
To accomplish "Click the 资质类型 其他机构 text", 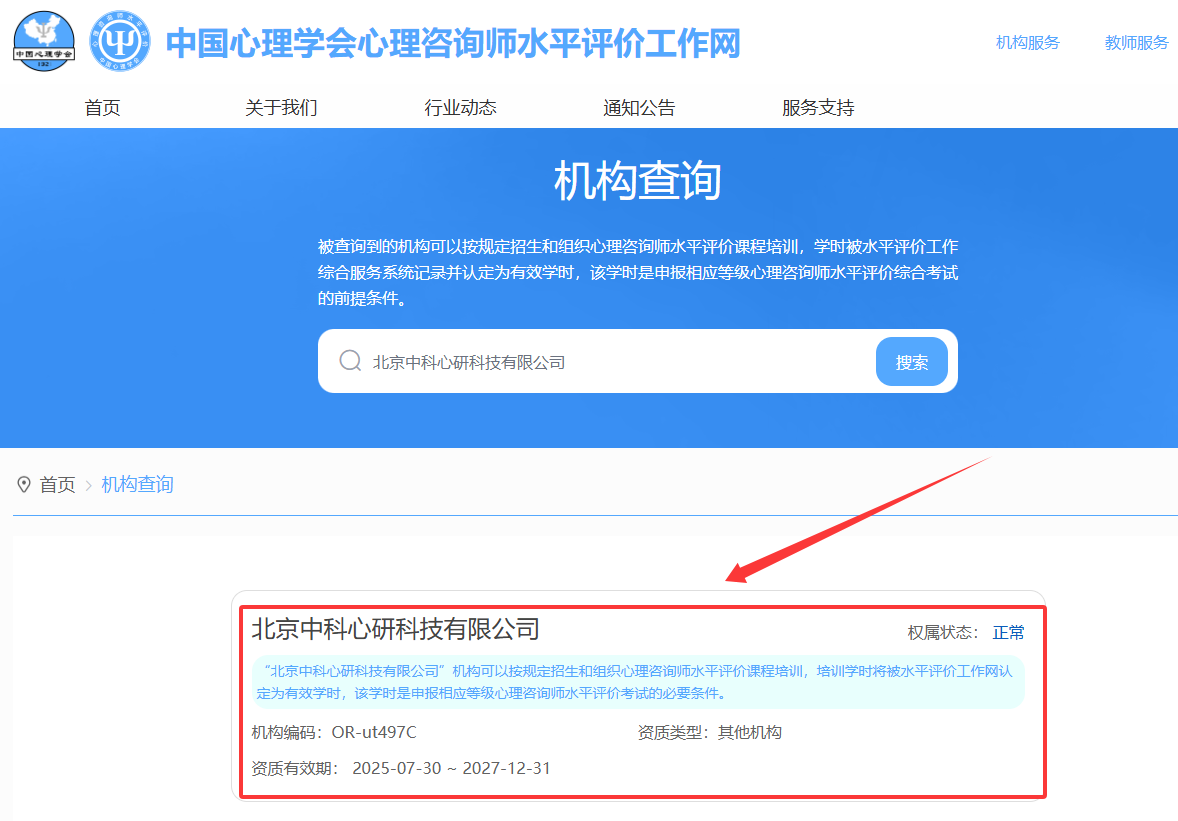I will pyautogui.click(x=710, y=732).
